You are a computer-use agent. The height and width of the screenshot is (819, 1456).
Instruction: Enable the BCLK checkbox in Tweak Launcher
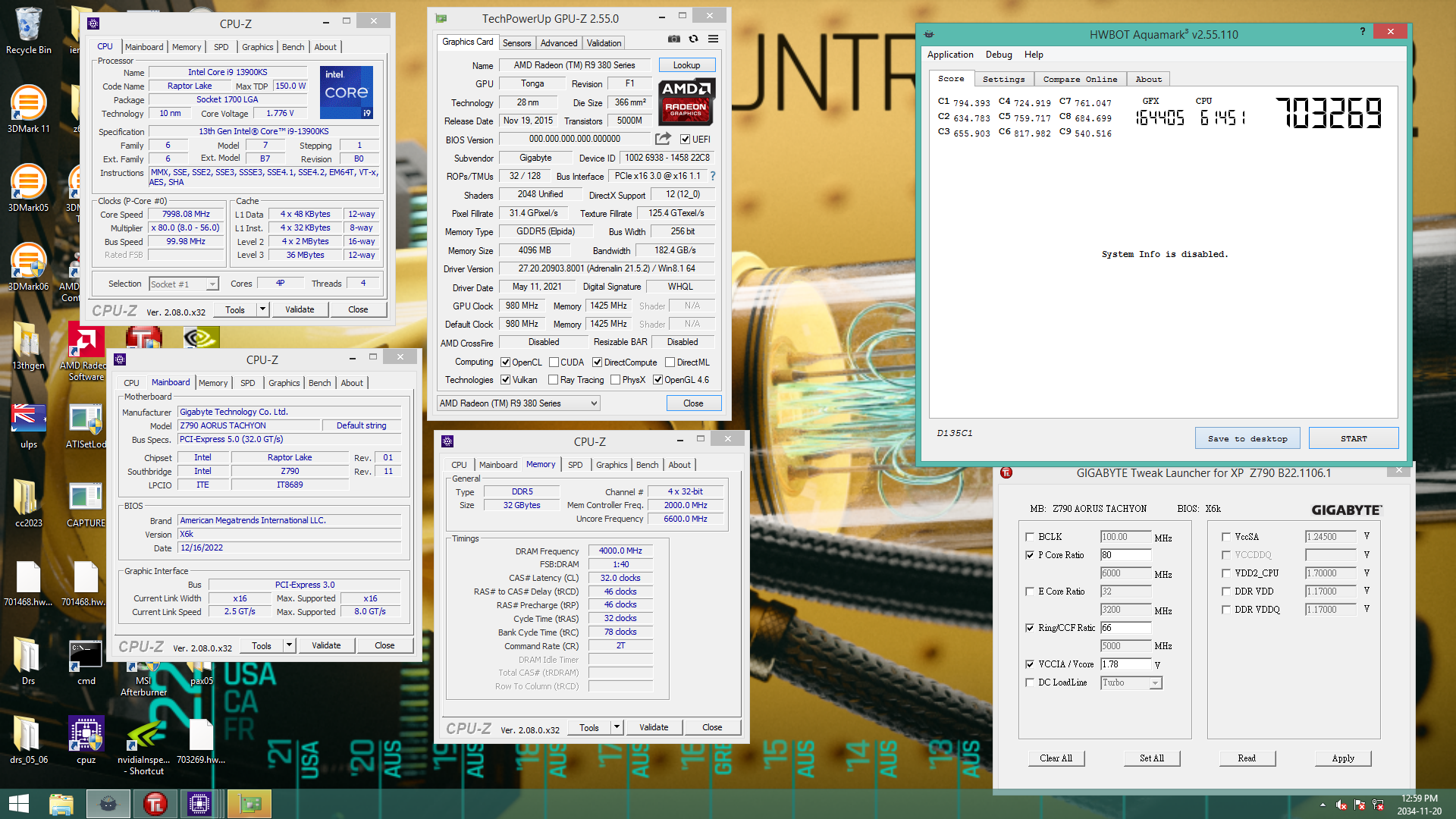[1030, 537]
